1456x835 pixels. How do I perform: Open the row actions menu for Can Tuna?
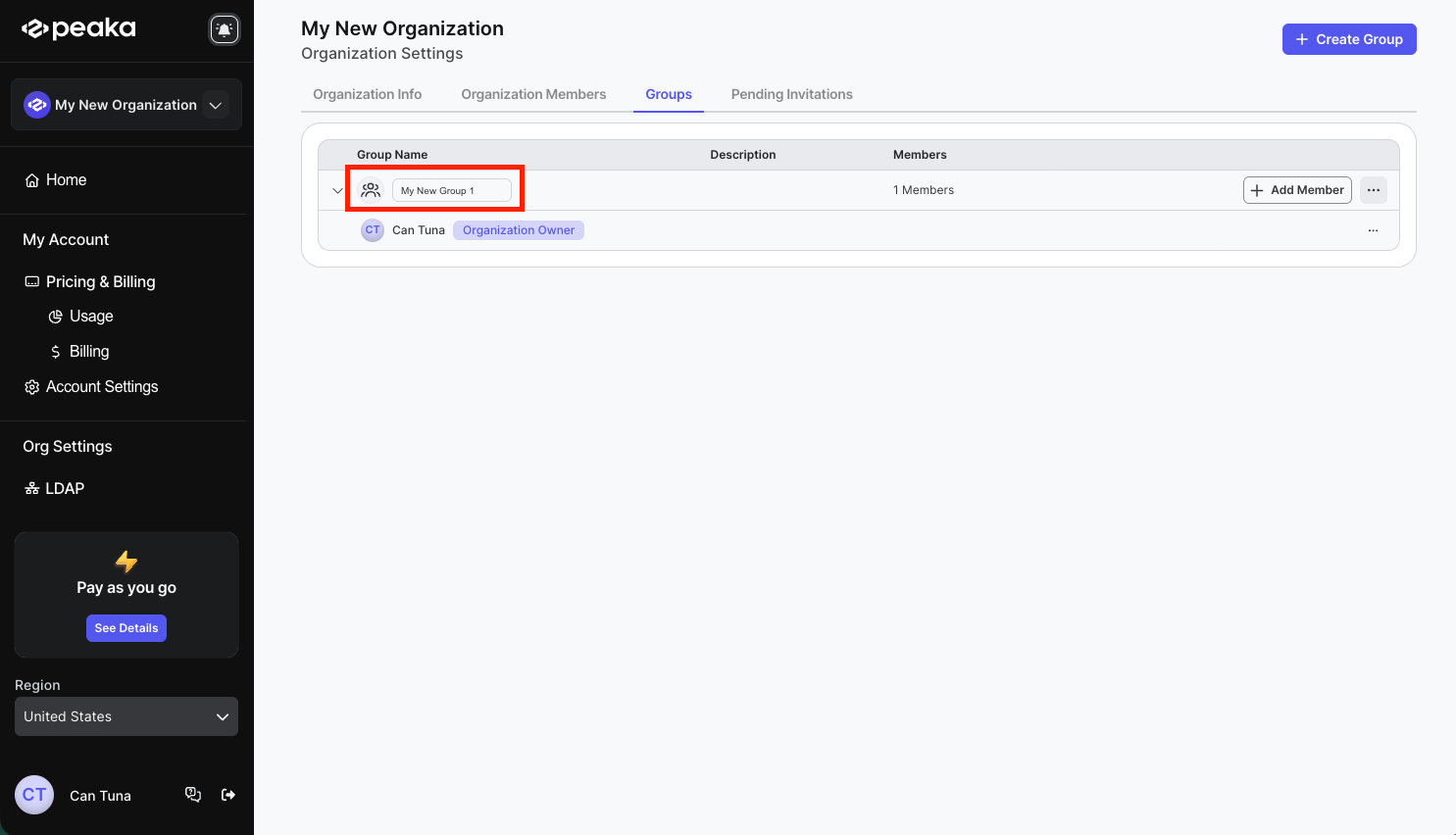coord(1373,230)
